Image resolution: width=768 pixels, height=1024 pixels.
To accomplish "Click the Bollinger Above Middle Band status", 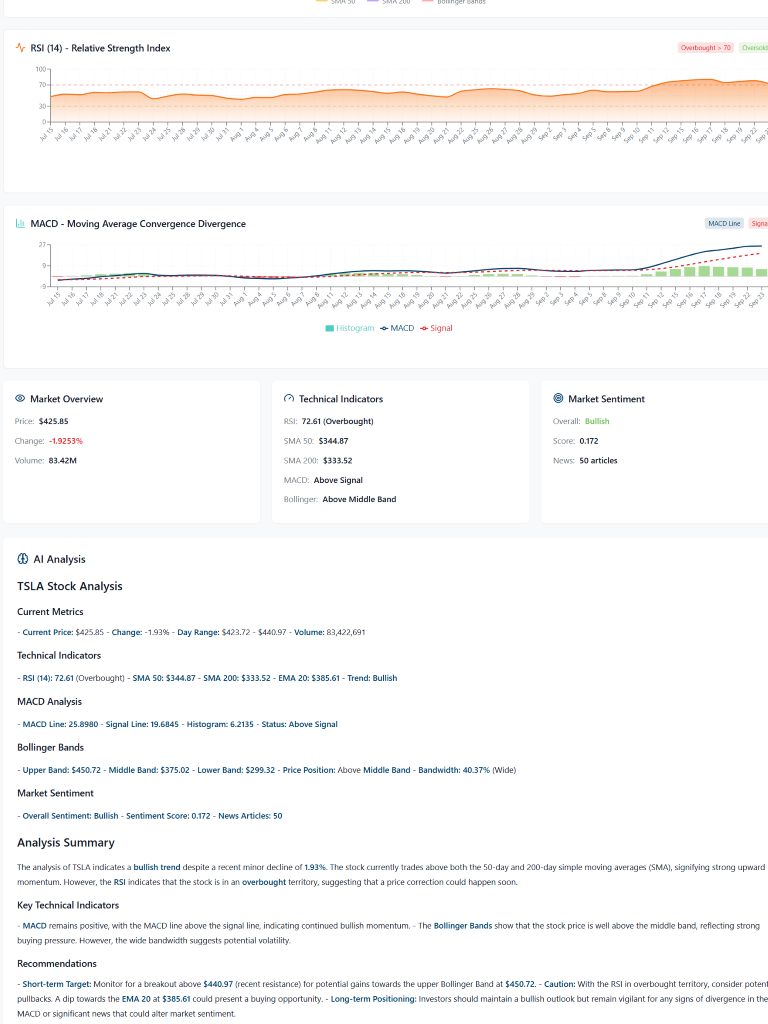I will pos(359,499).
